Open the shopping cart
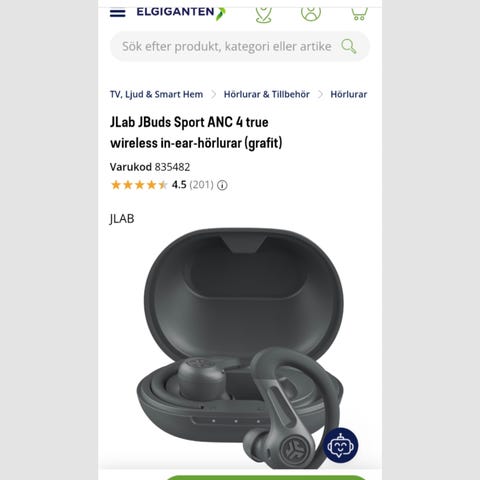The image size is (480, 480). coord(359,14)
